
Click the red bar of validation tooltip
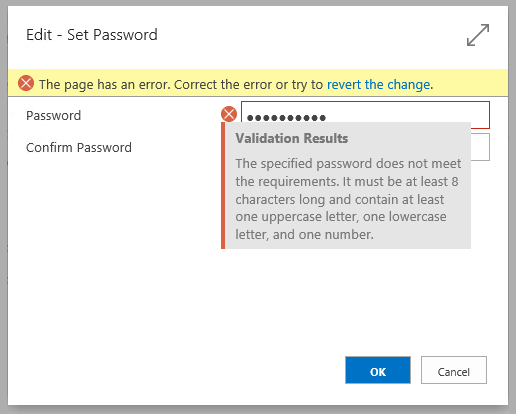[223, 185]
